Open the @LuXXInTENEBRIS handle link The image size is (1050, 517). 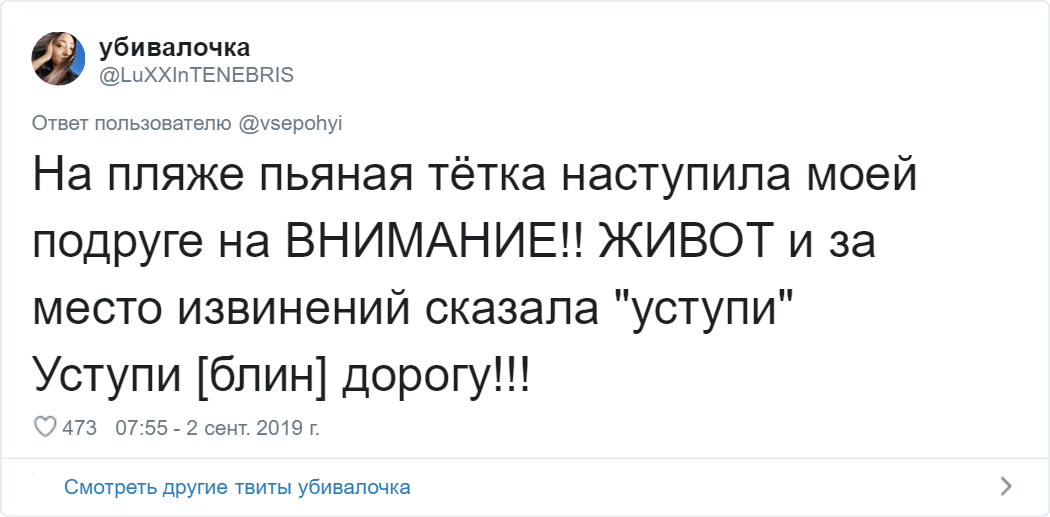click(x=196, y=75)
